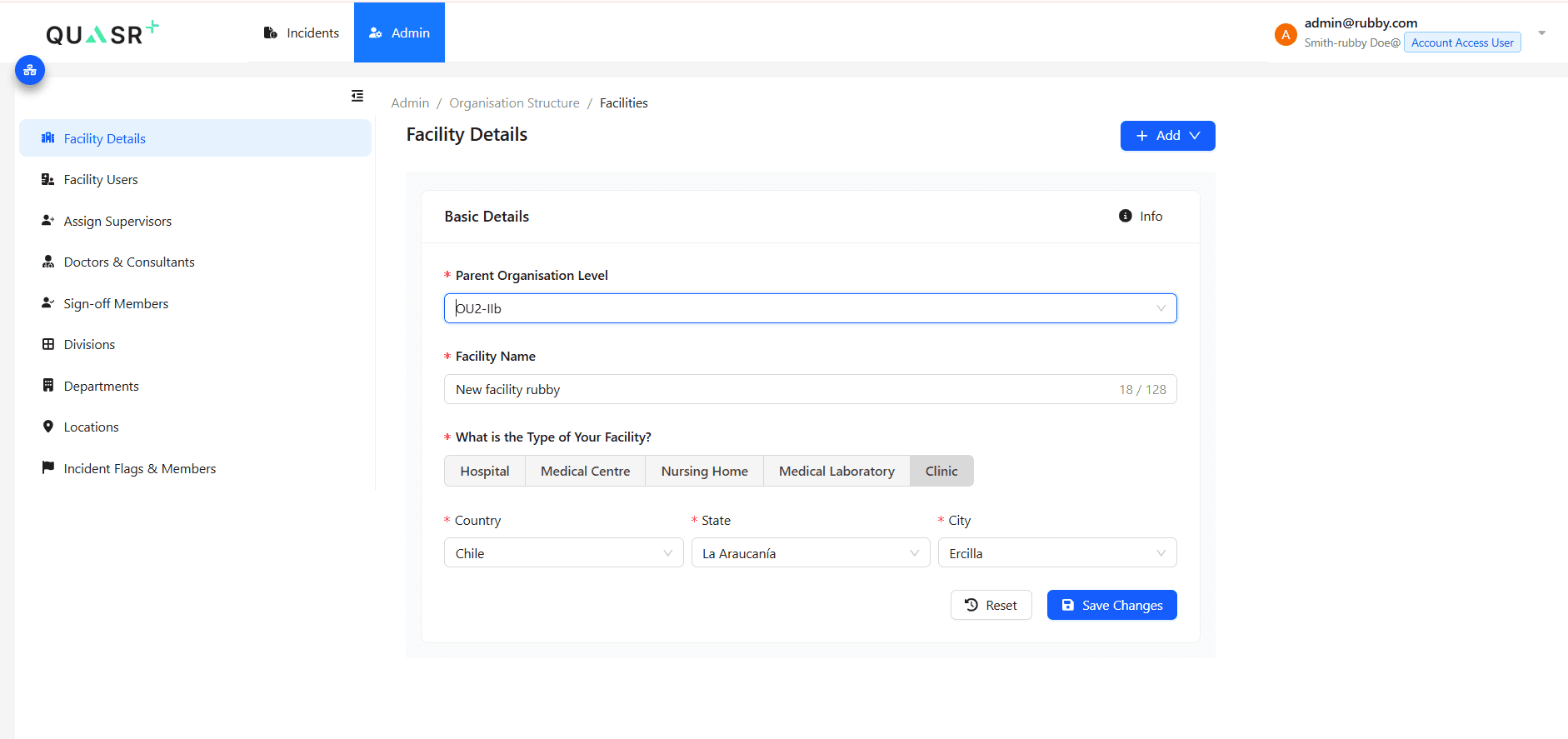Go to Admin breadcrumb link
Screen dimensions: 1568x739
pos(410,102)
